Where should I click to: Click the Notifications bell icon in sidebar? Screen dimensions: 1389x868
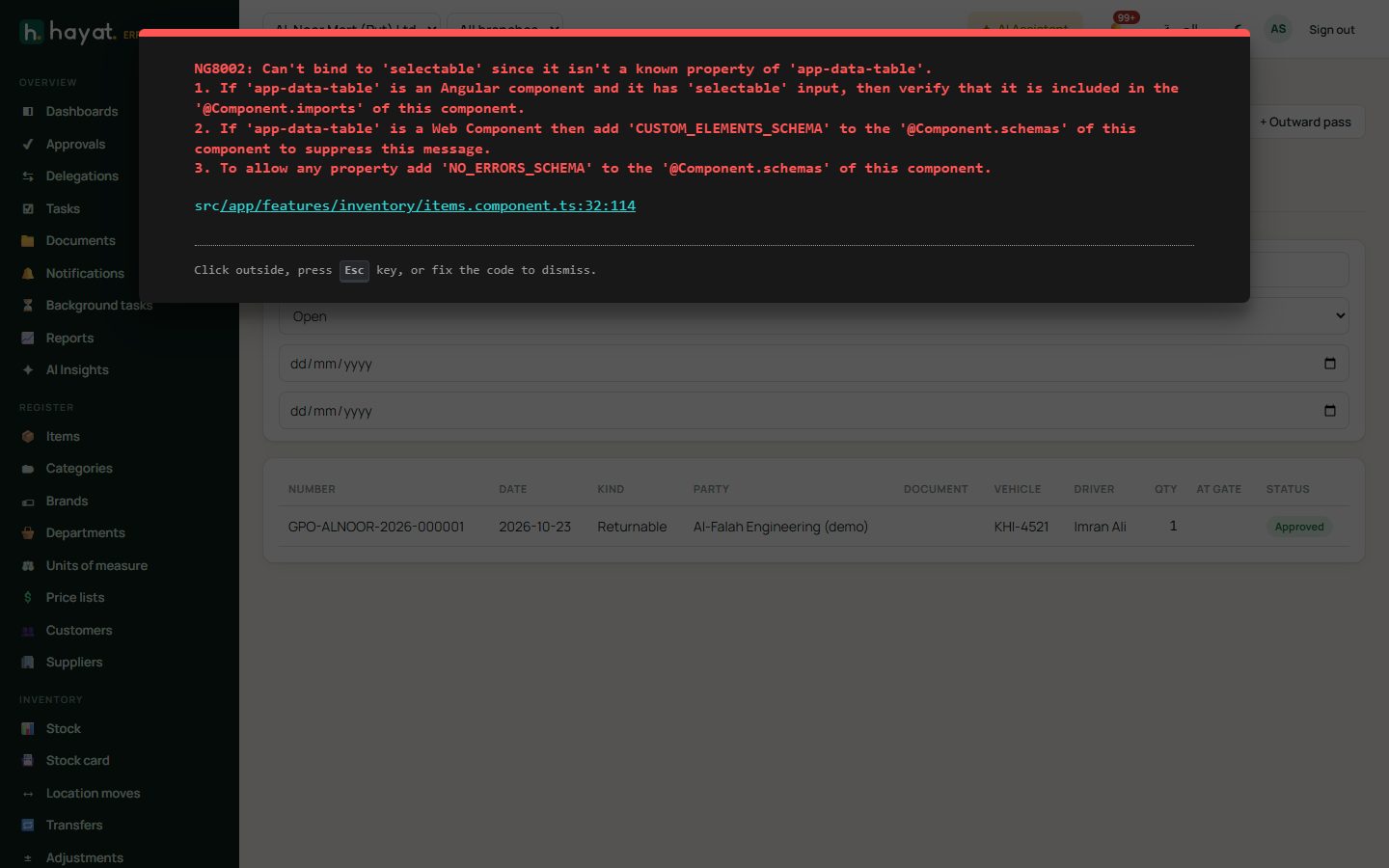28,274
